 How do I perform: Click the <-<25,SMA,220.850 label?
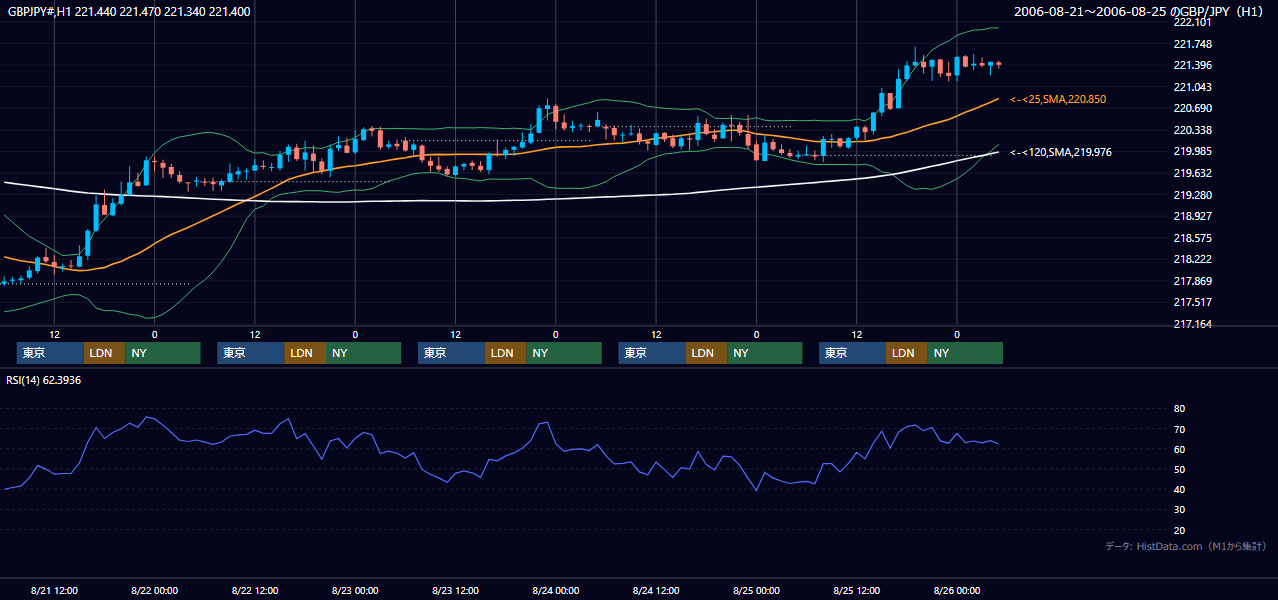(1058, 99)
